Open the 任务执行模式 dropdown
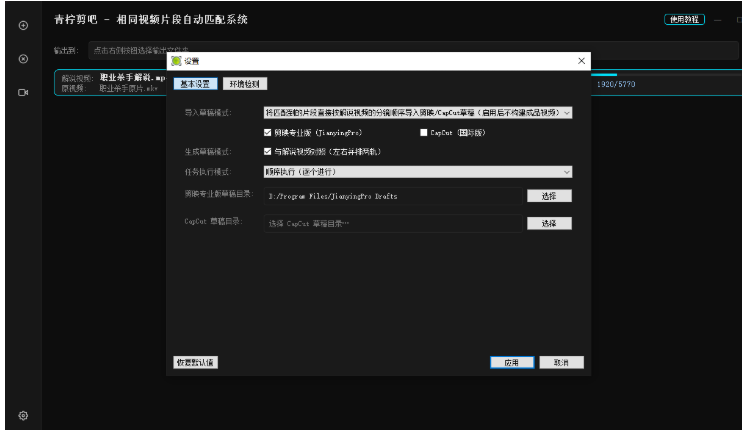 (418, 172)
